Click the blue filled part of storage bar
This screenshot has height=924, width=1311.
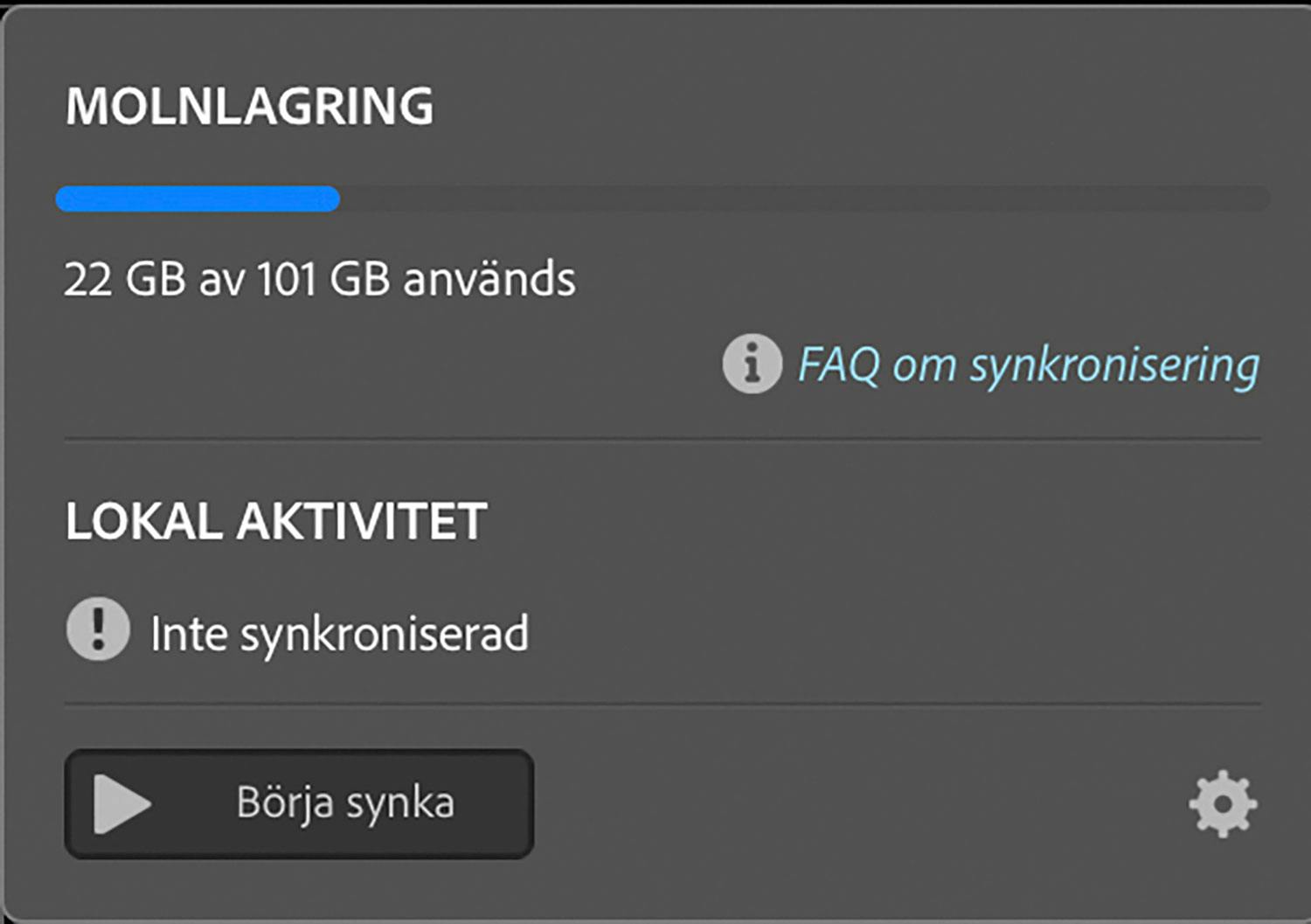click(x=198, y=199)
